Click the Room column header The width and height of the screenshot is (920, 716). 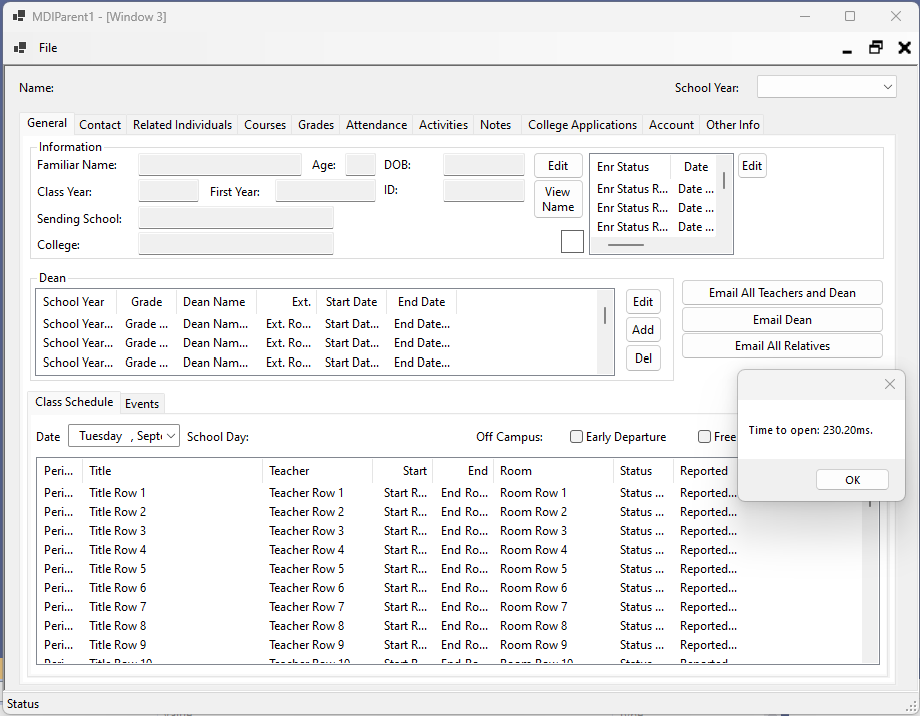pyautogui.click(x=554, y=471)
